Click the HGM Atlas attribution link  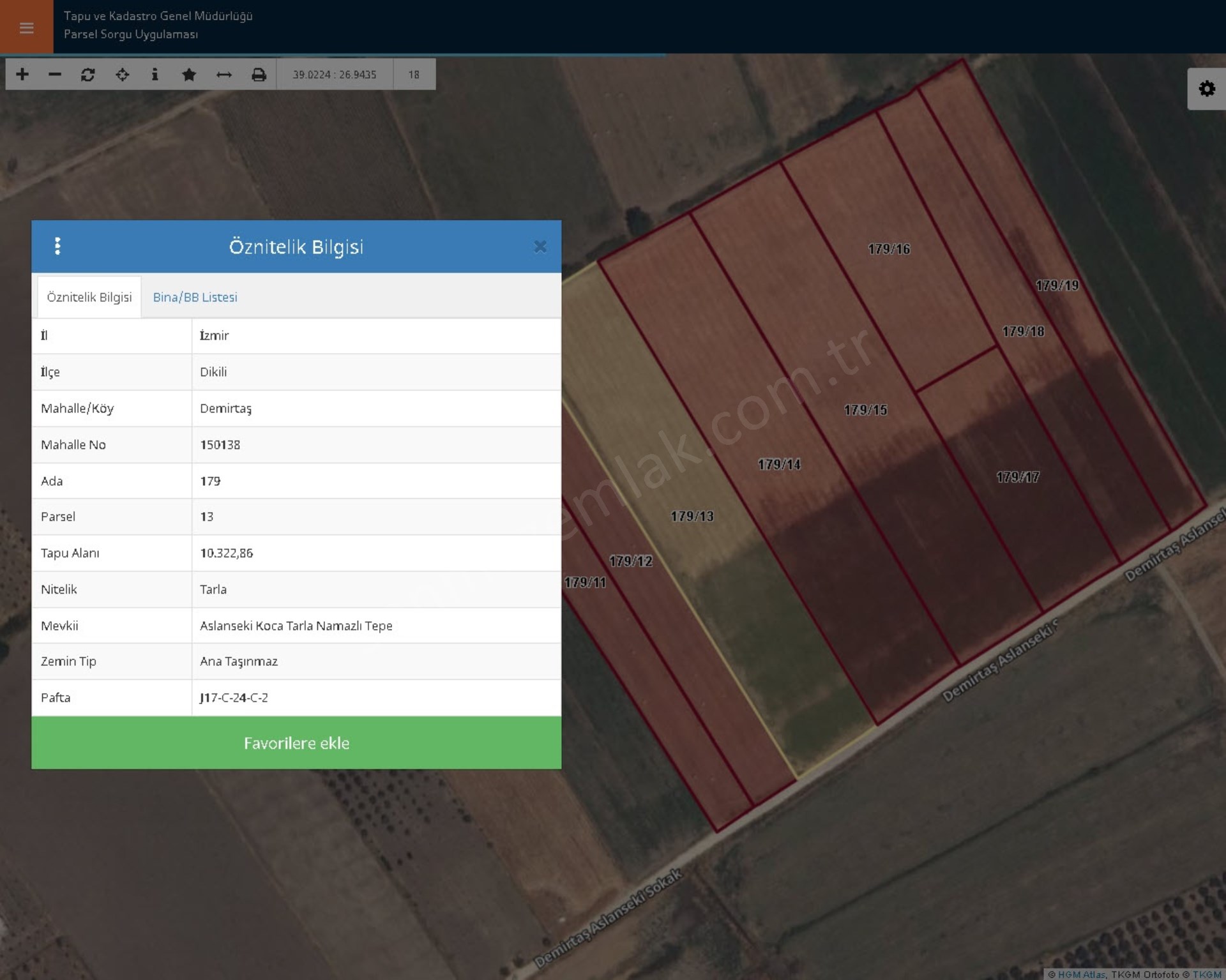tap(1081, 974)
